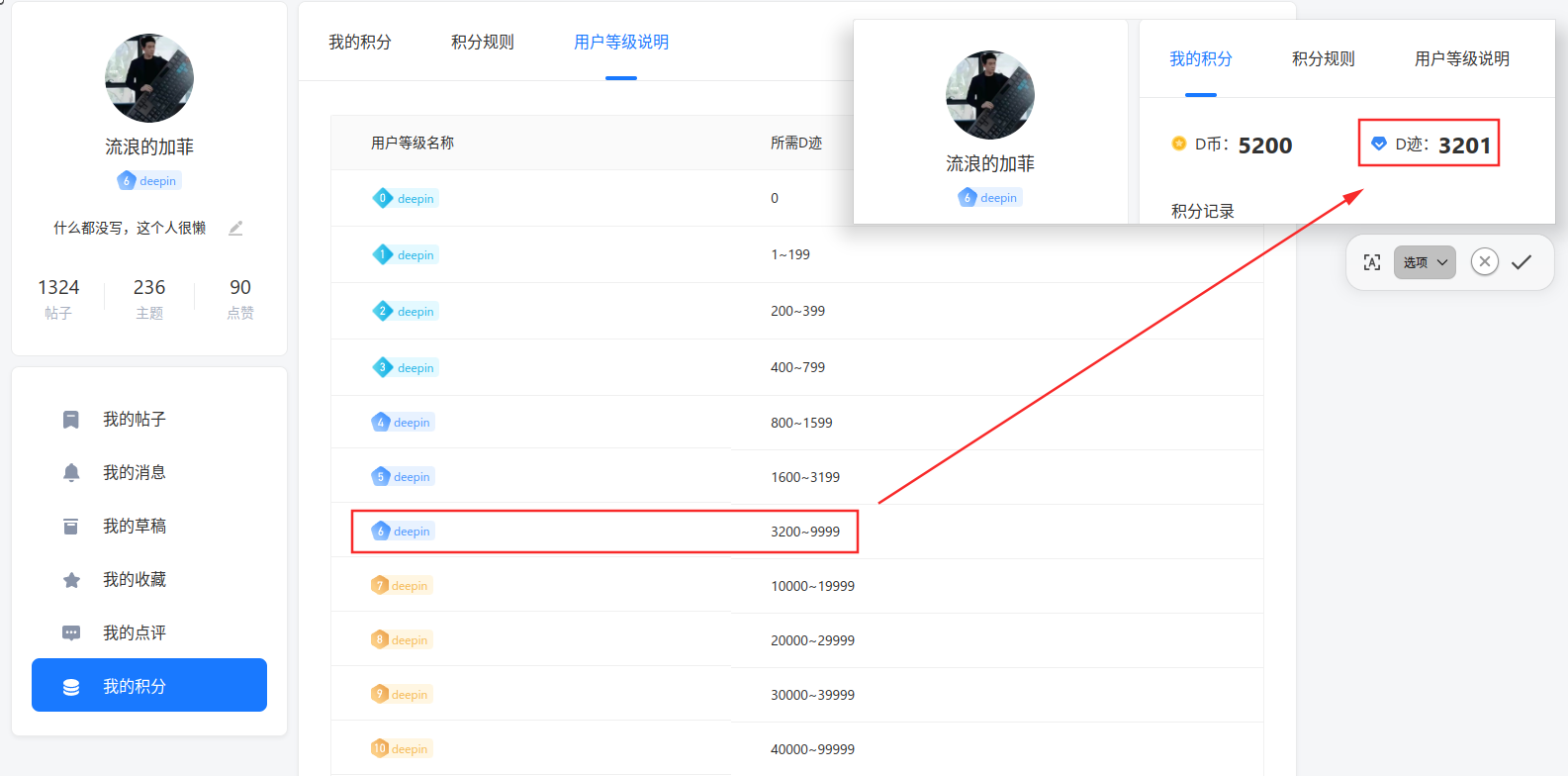Click the 800~1599 cell
The image size is (1568, 776).
pyautogui.click(x=801, y=423)
